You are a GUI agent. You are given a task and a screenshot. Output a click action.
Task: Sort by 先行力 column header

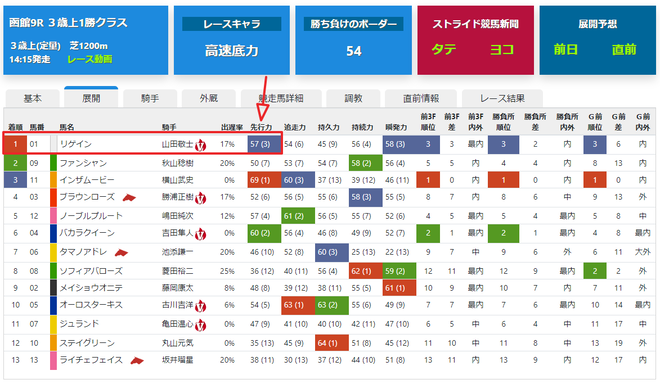pyautogui.click(x=261, y=127)
